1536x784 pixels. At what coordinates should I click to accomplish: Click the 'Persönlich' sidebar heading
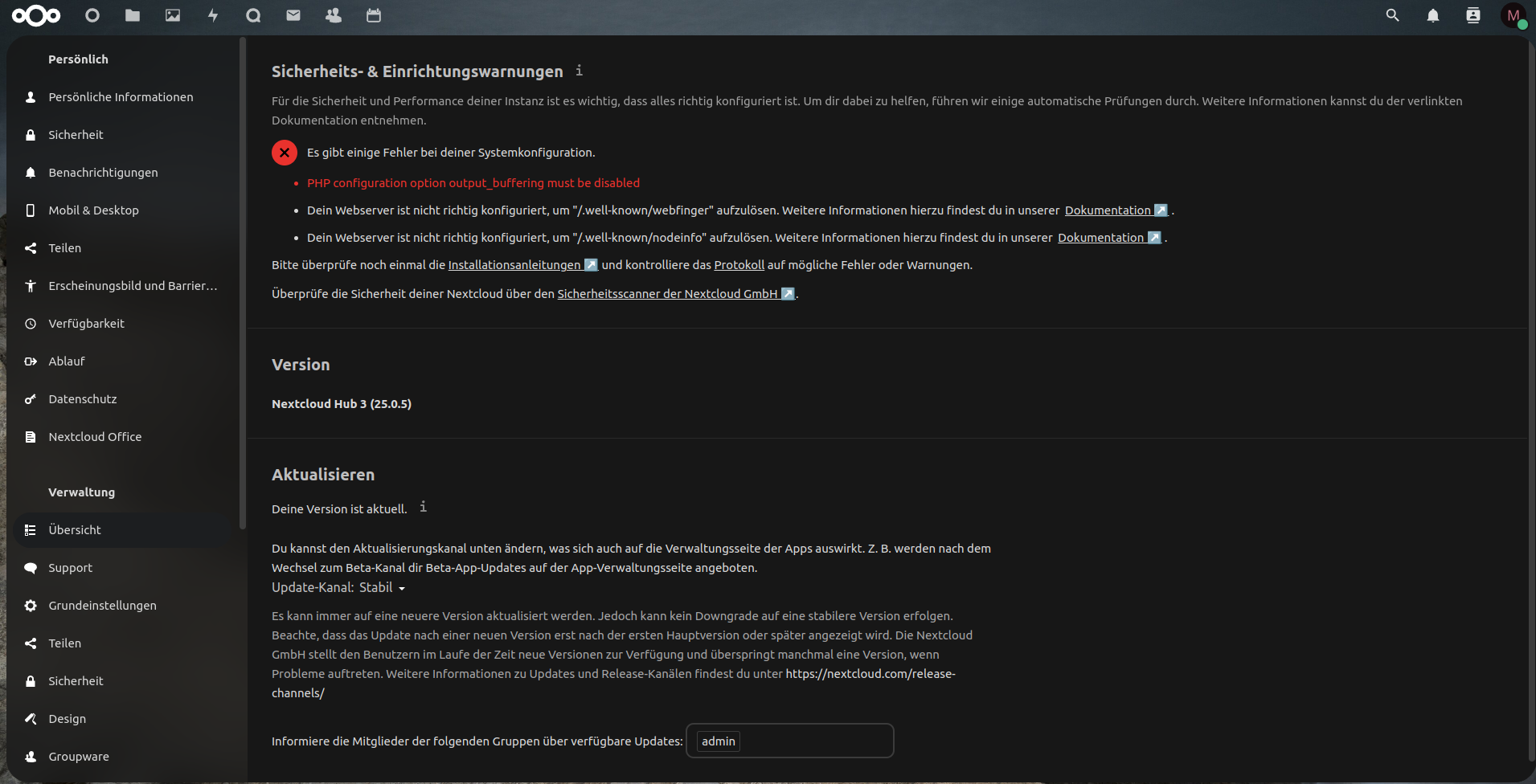pyautogui.click(x=78, y=59)
